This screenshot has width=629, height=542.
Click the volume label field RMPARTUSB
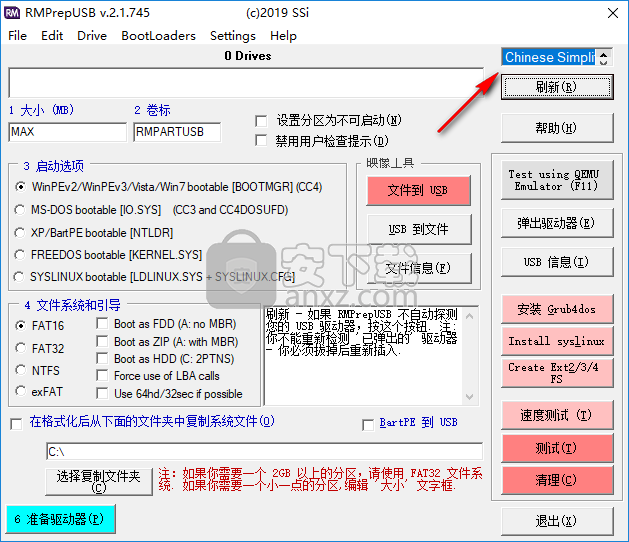(x=177, y=132)
